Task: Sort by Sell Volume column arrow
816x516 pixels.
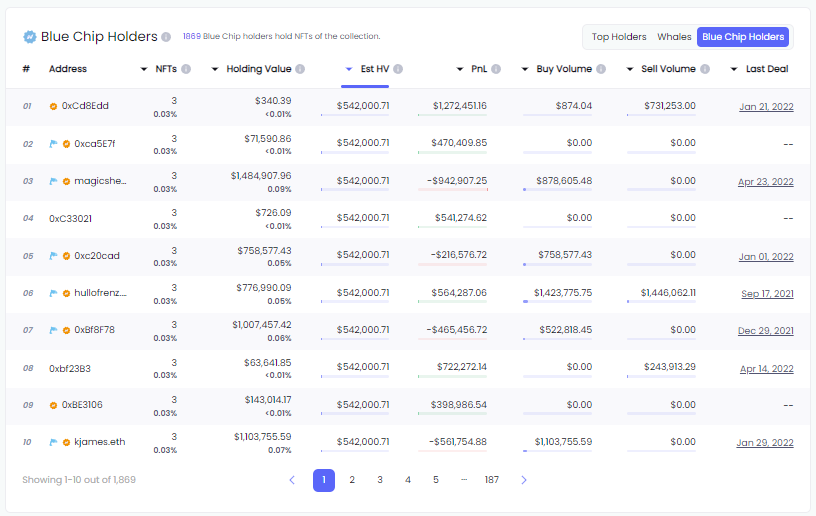Action: coord(629,69)
